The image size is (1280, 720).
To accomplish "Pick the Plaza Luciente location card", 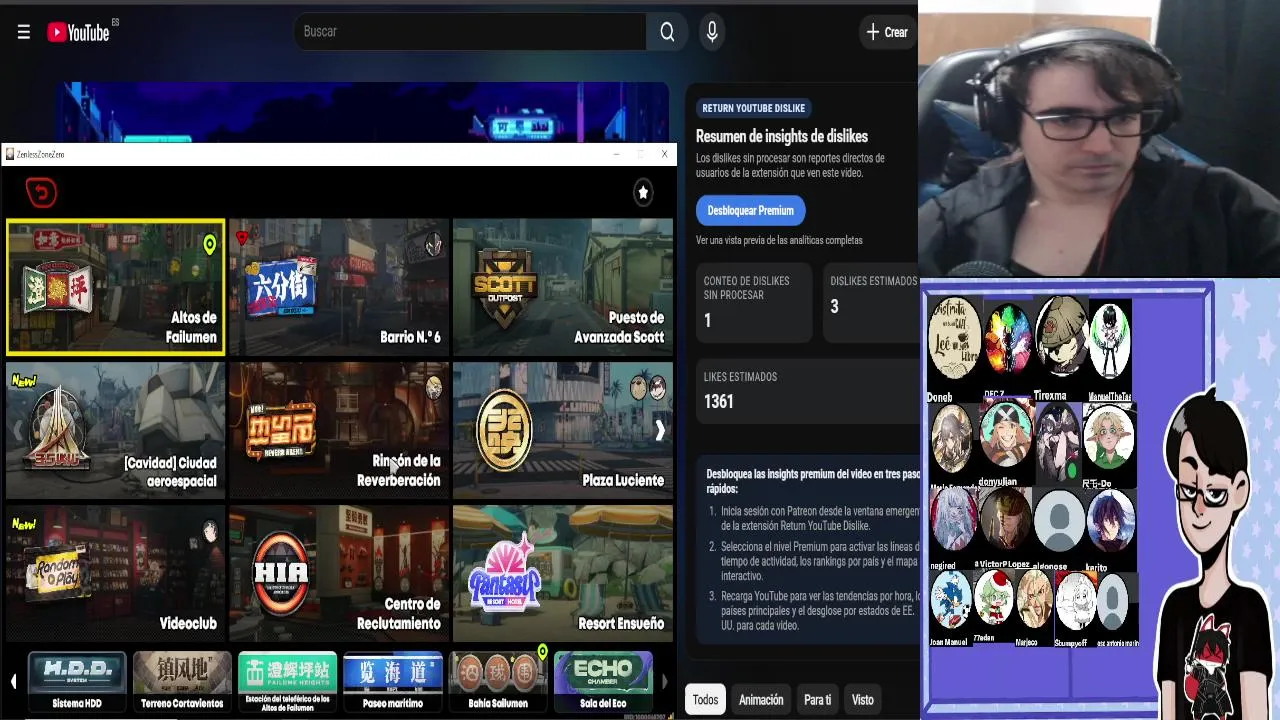I will tap(563, 430).
